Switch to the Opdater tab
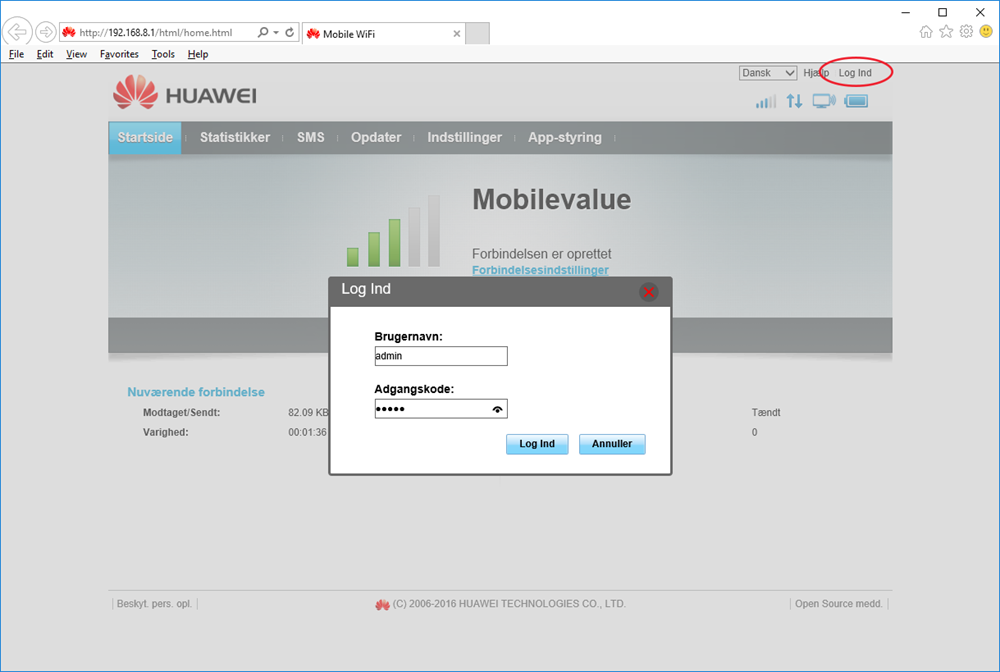Viewport: 1000px width, 672px height. pyautogui.click(x=376, y=138)
